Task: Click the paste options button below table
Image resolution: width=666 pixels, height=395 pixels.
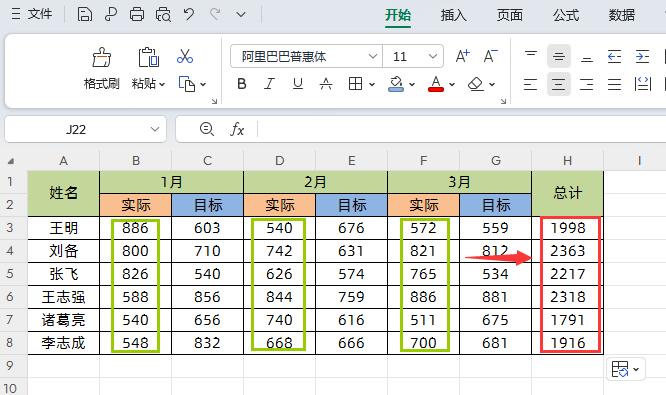Action: (625, 369)
